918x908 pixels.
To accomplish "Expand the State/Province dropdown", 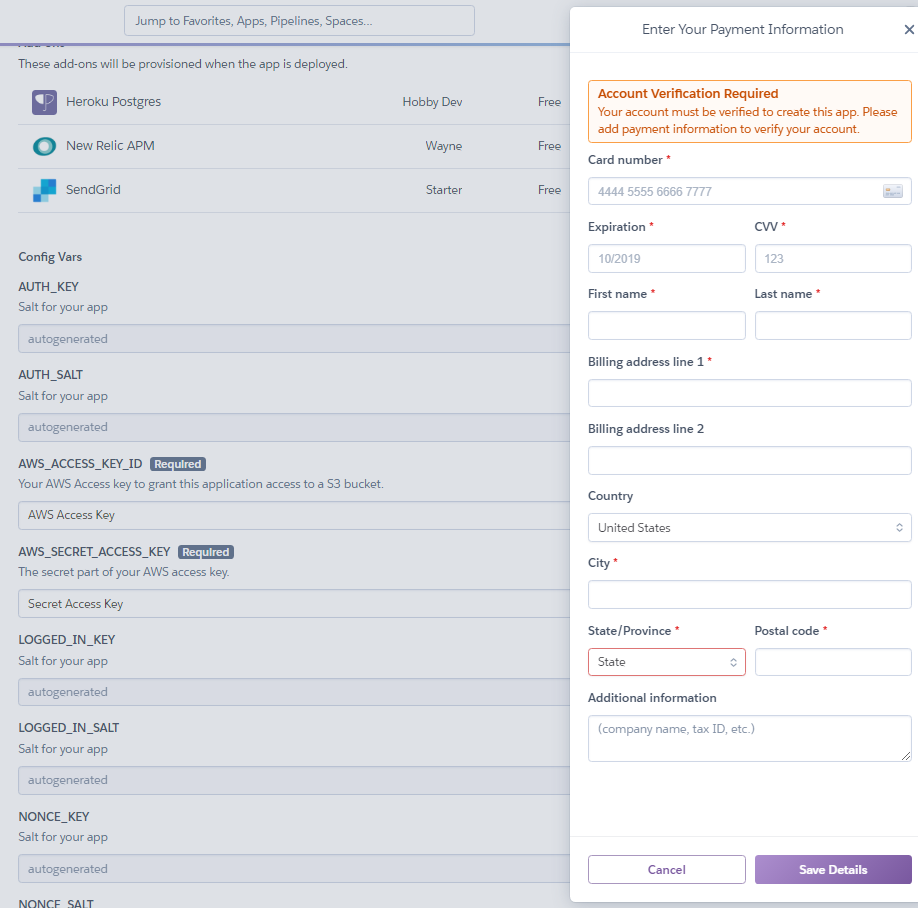I will click(666, 662).
